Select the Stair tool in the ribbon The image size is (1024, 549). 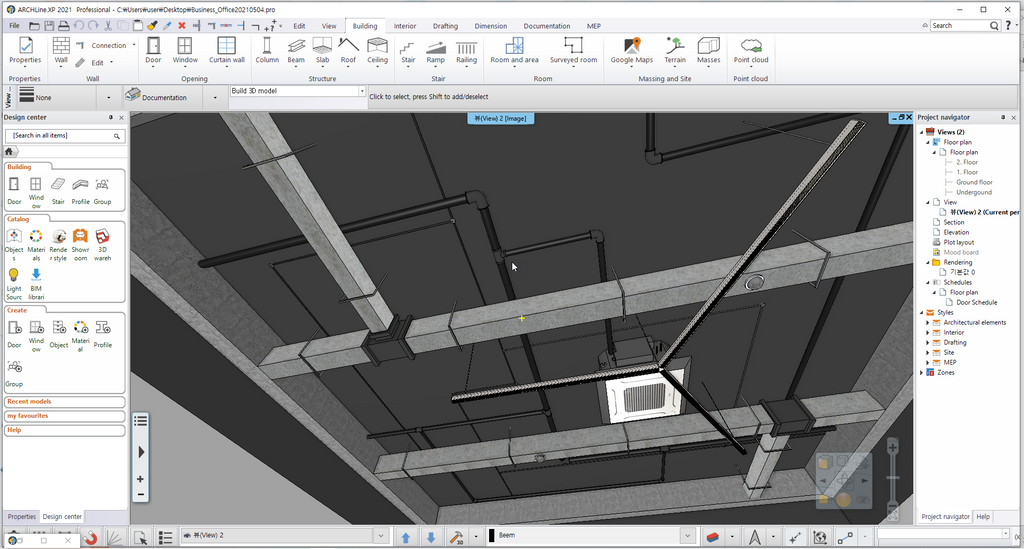(408, 51)
